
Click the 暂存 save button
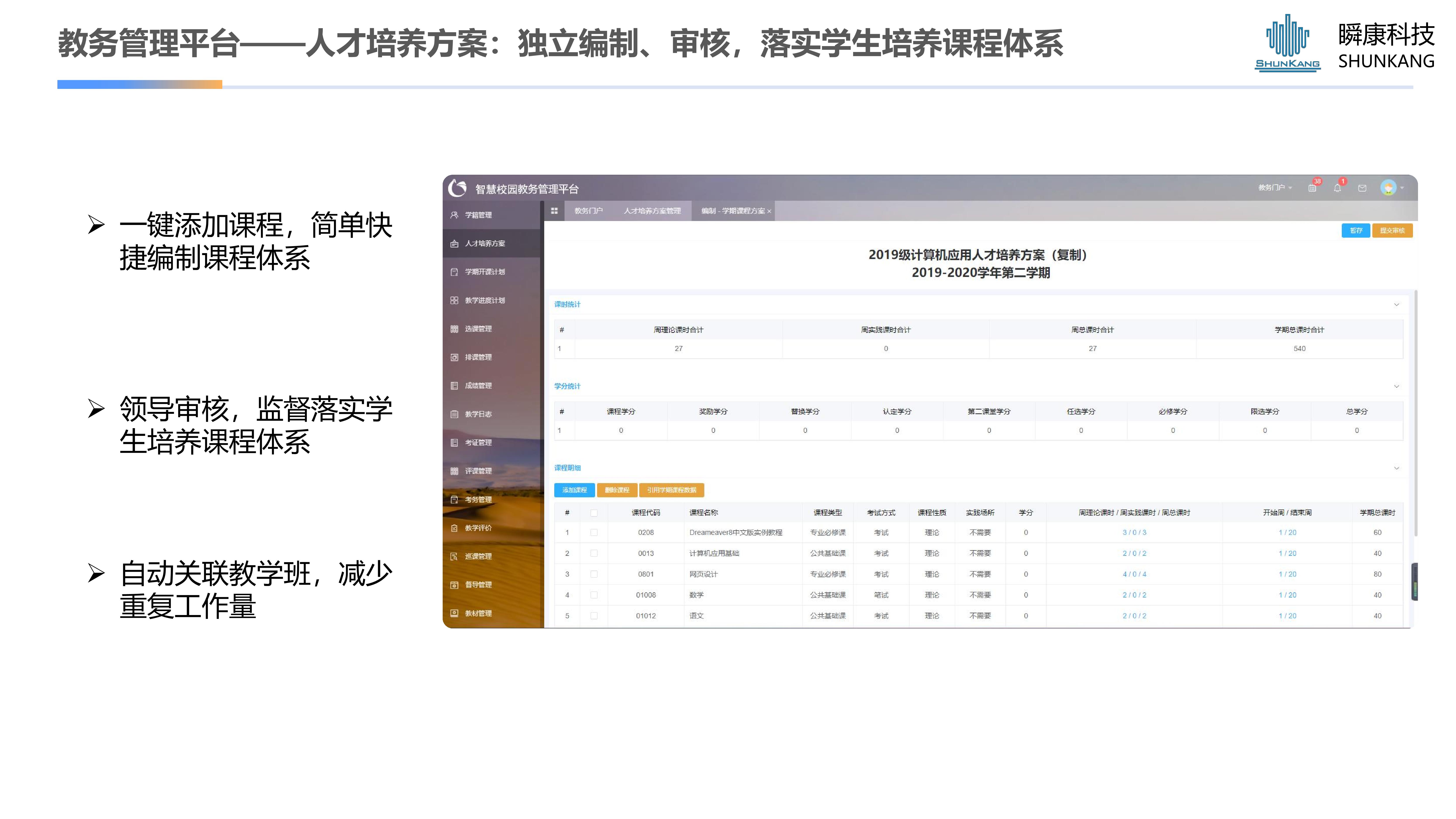(x=1356, y=231)
